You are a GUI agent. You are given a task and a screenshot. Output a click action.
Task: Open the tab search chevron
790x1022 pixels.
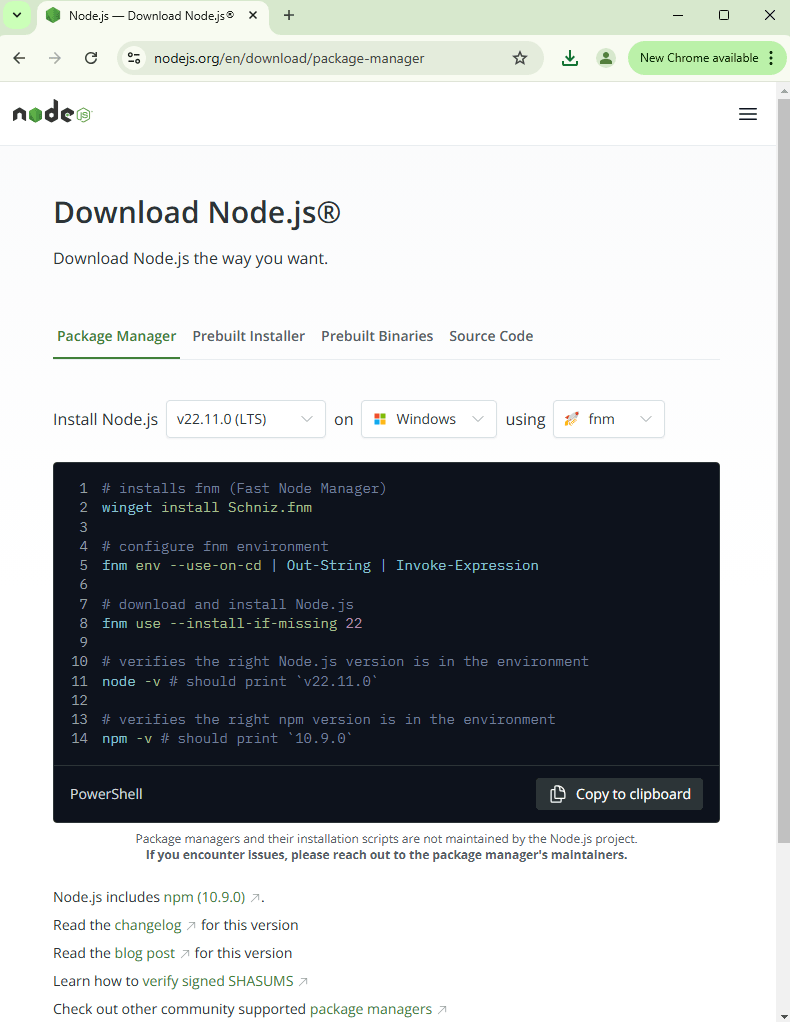click(17, 15)
